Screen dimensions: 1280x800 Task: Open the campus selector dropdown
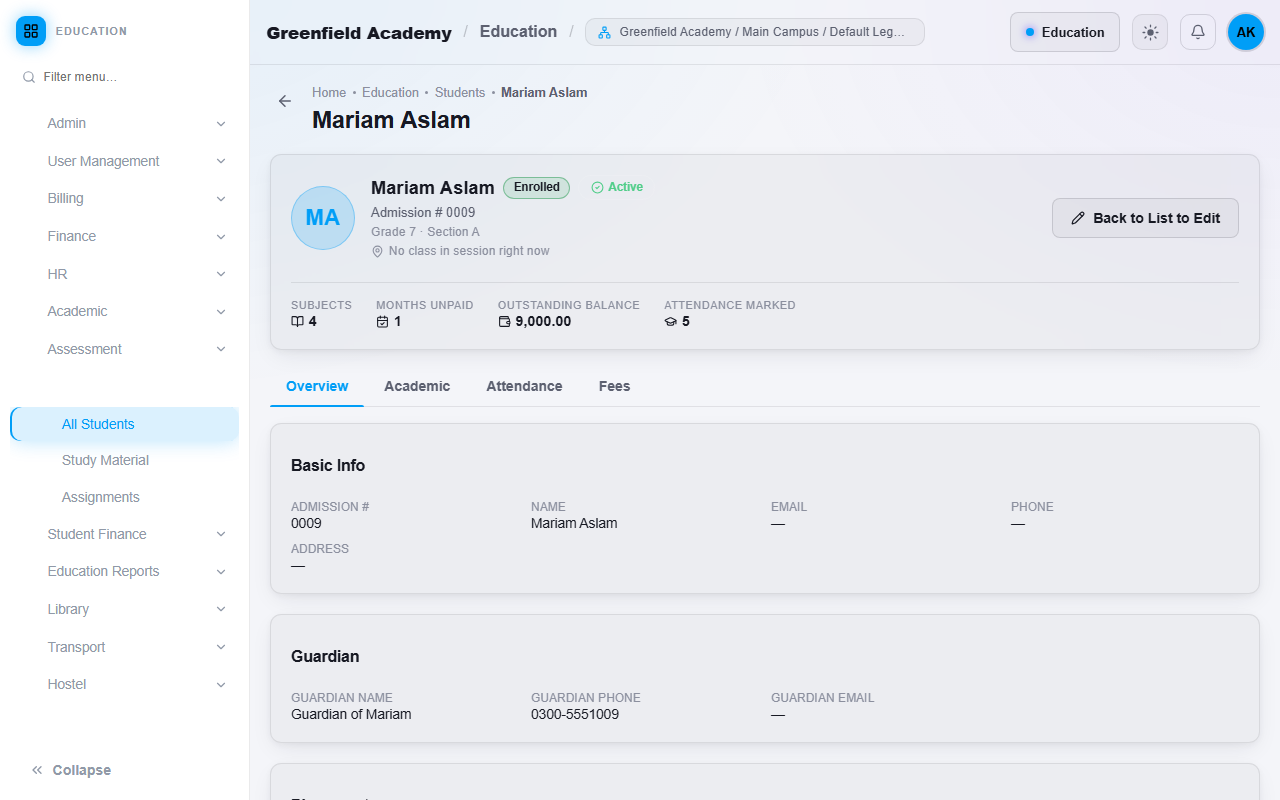click(x=755, y=32)
